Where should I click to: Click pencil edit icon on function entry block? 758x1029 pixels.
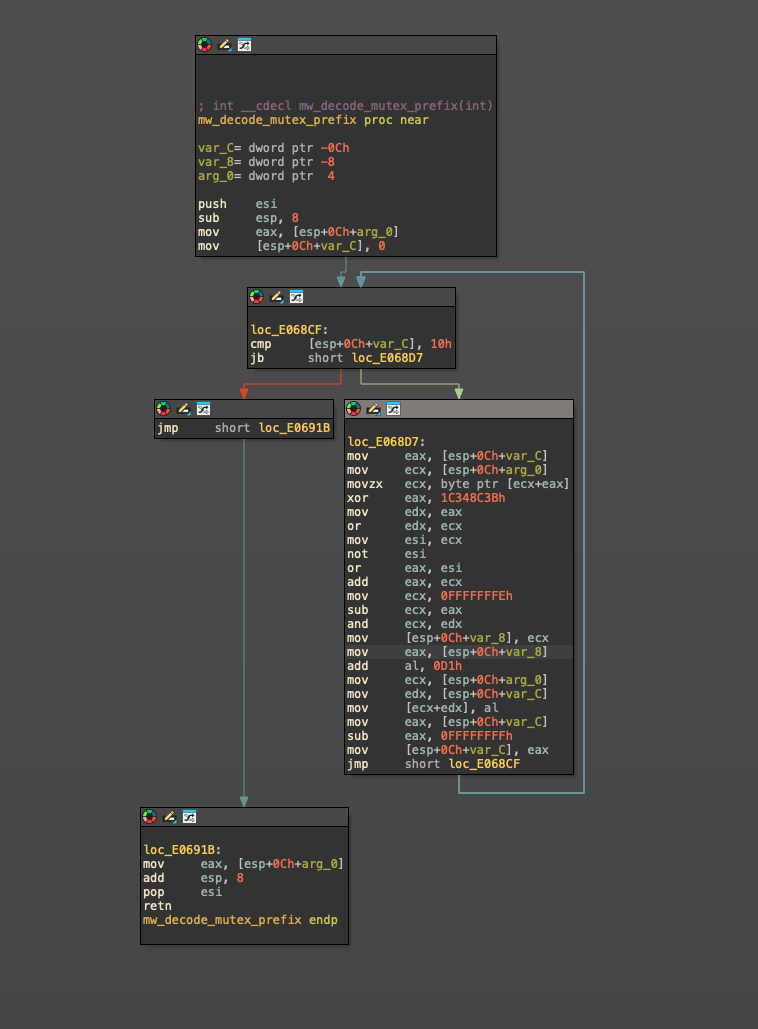click(x=224, y=45)
